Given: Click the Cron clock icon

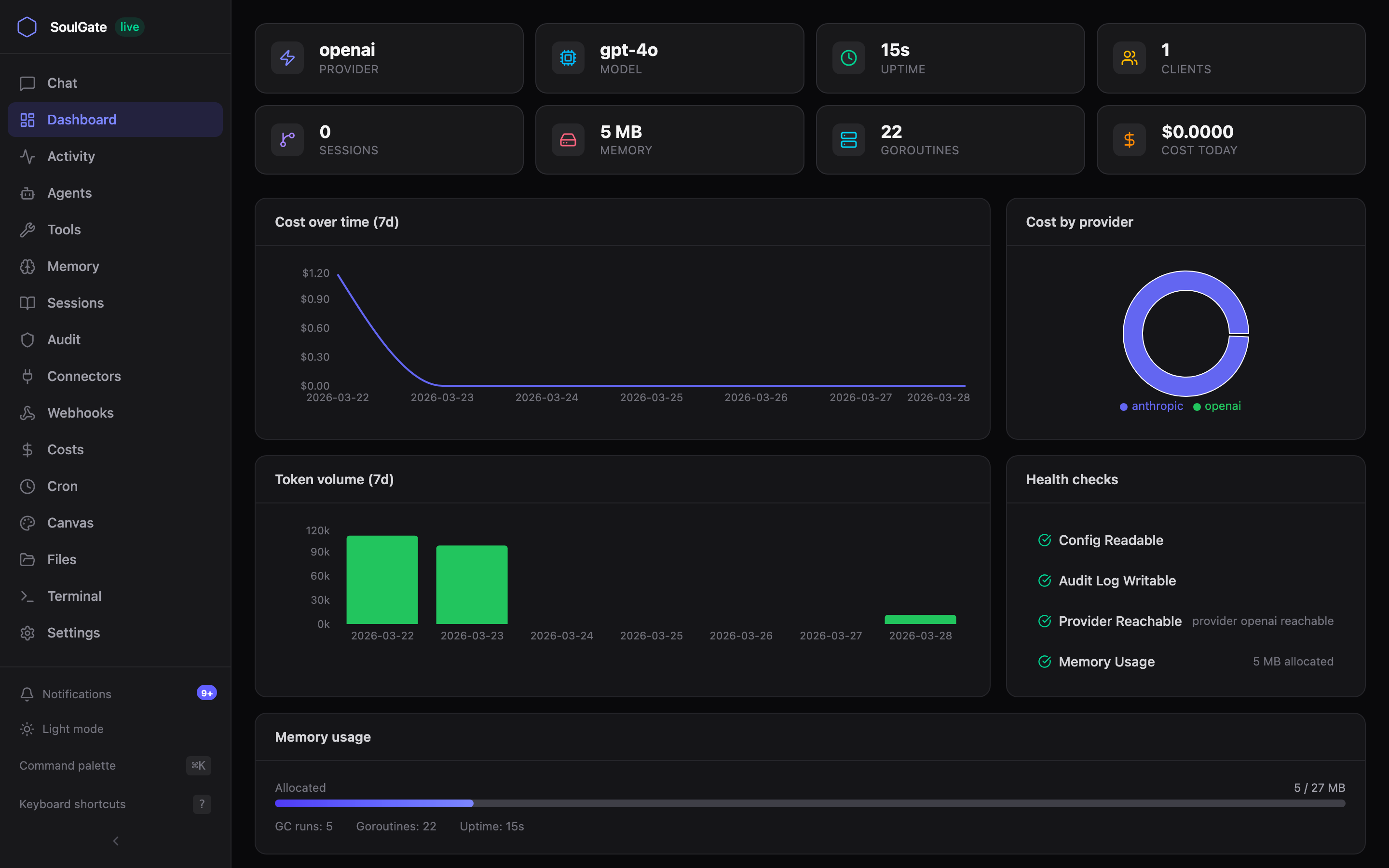Looking at the screenshot, I should (x=27, y=486).
